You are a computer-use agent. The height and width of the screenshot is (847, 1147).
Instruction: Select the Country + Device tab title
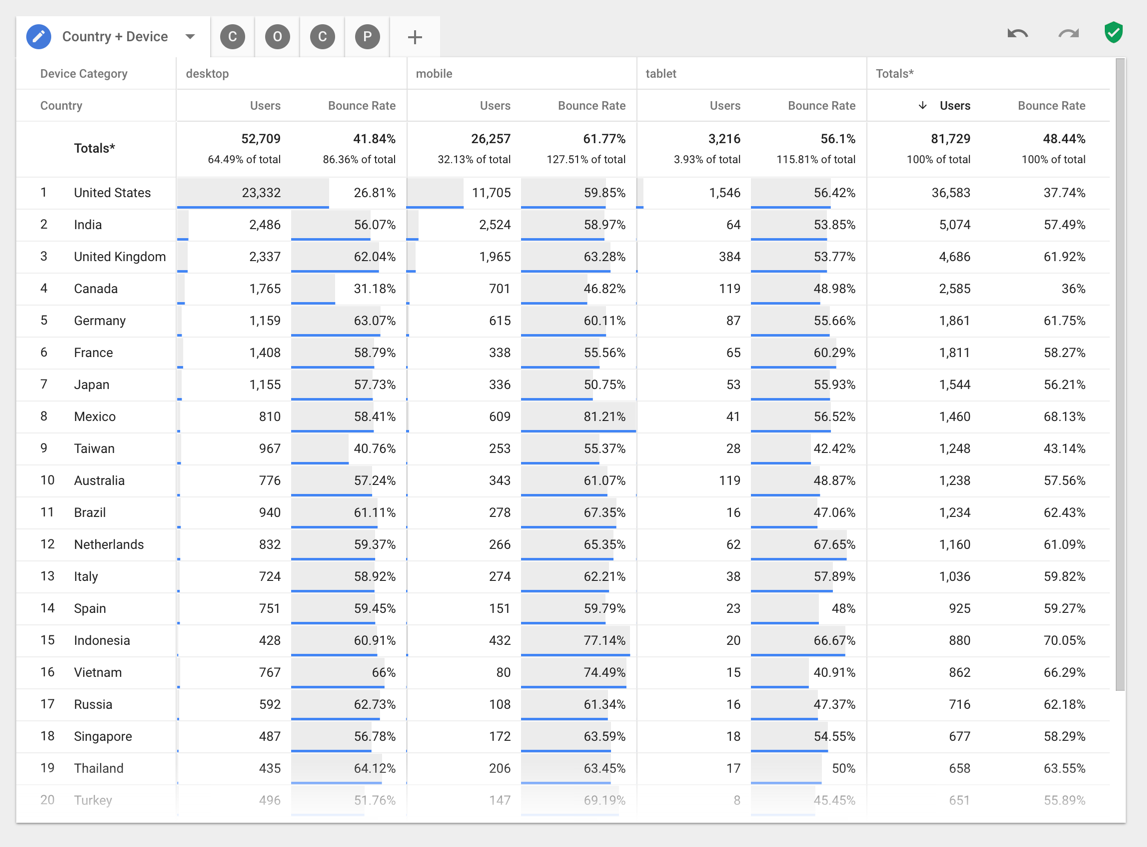(114, 37)
